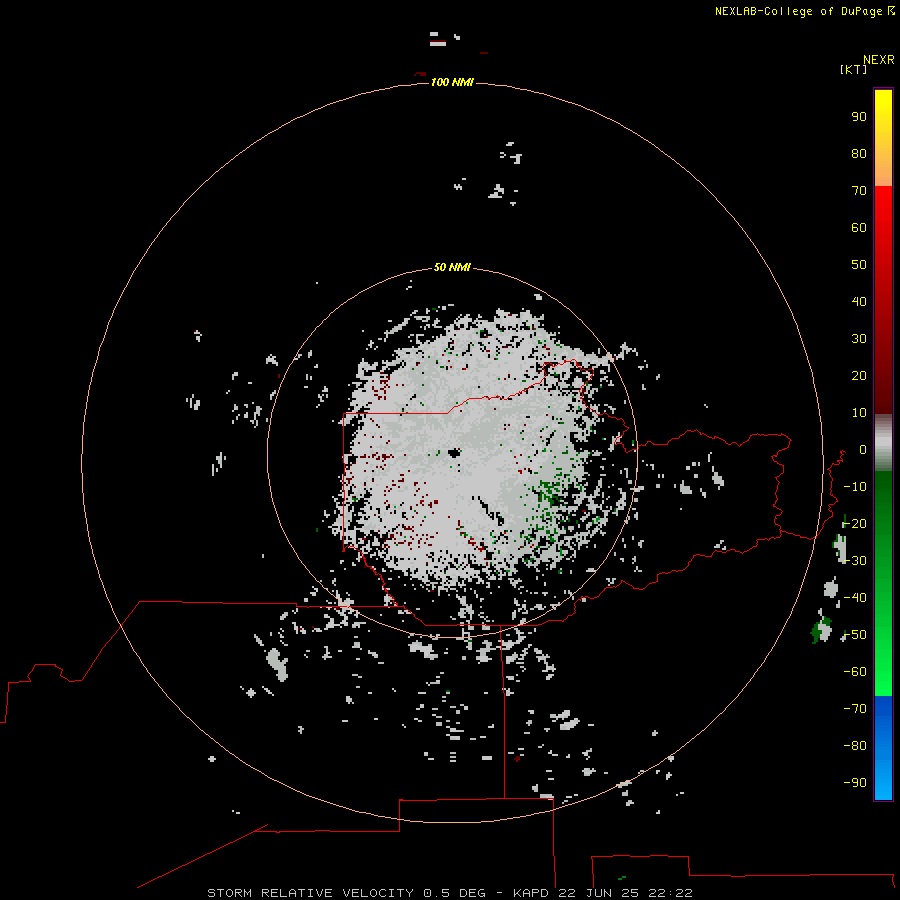Click the 30 knot scale label
Screen dimensions: 900x900
[859, 339]
